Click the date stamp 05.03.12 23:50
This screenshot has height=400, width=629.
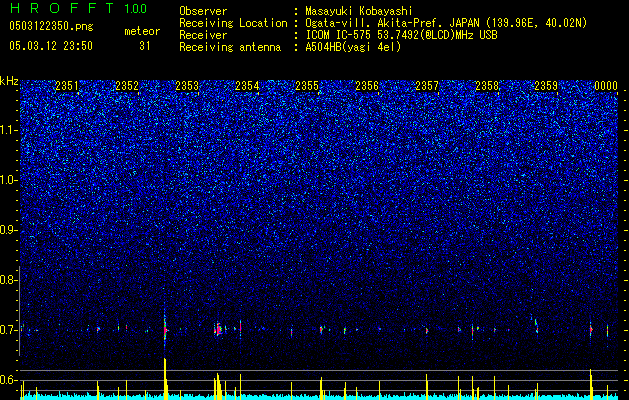pos(51,46)
